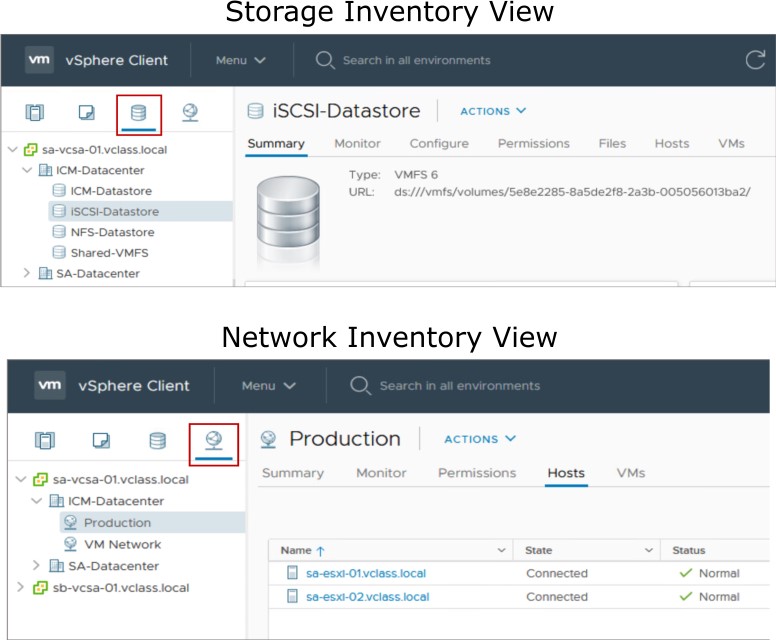Open ACTIONS dropdown for iSCSI-Datastore

(493, 111)
